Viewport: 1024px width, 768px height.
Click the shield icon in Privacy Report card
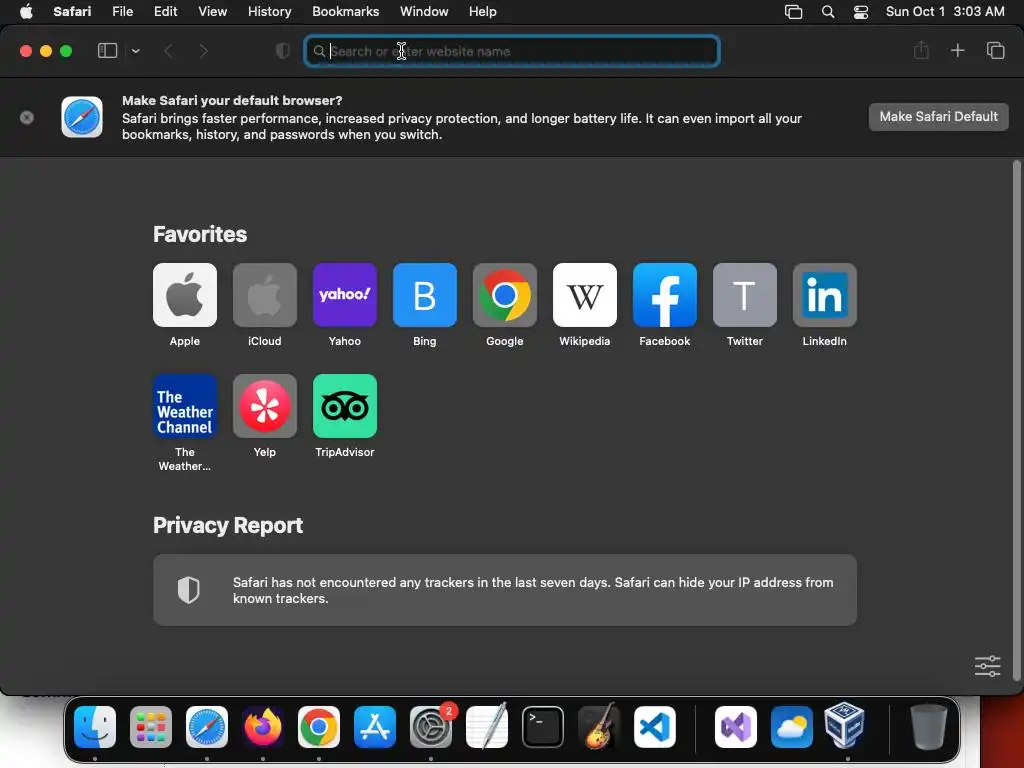click(189, 590)
